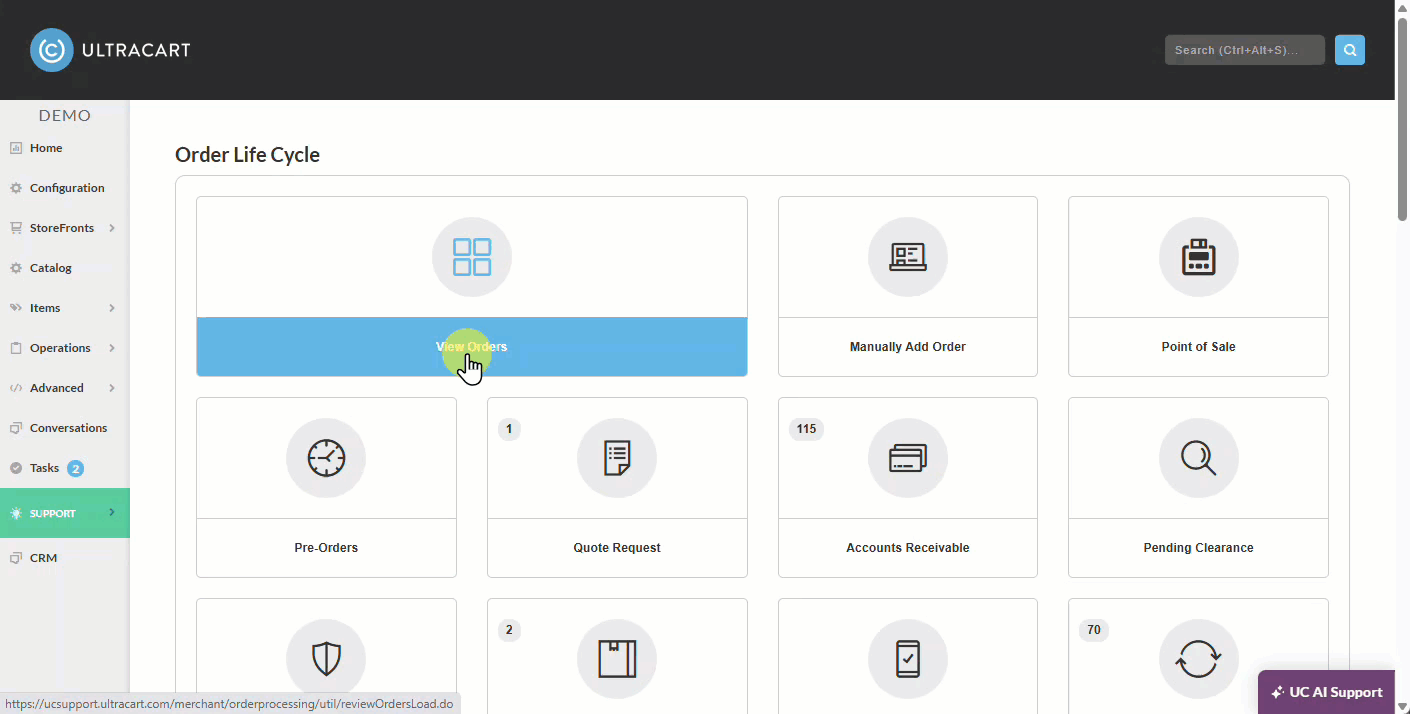Click the Order Life Cycle heading

[248, 155]
